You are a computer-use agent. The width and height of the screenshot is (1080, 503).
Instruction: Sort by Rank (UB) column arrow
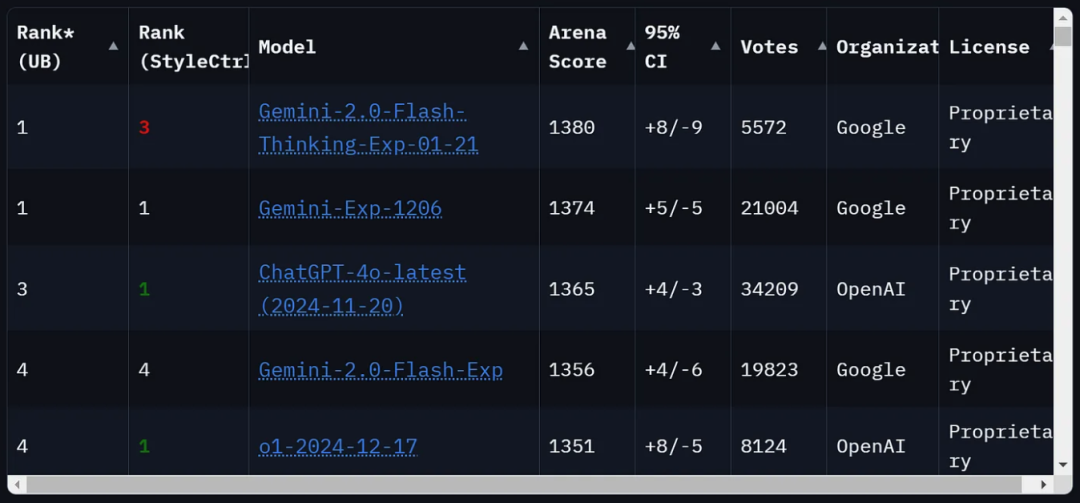coord(113,46)
